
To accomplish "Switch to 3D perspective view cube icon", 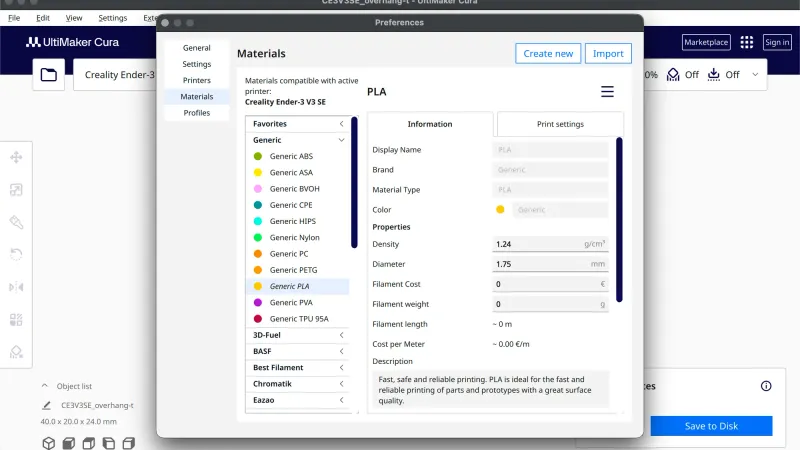I will click(48, 443).
